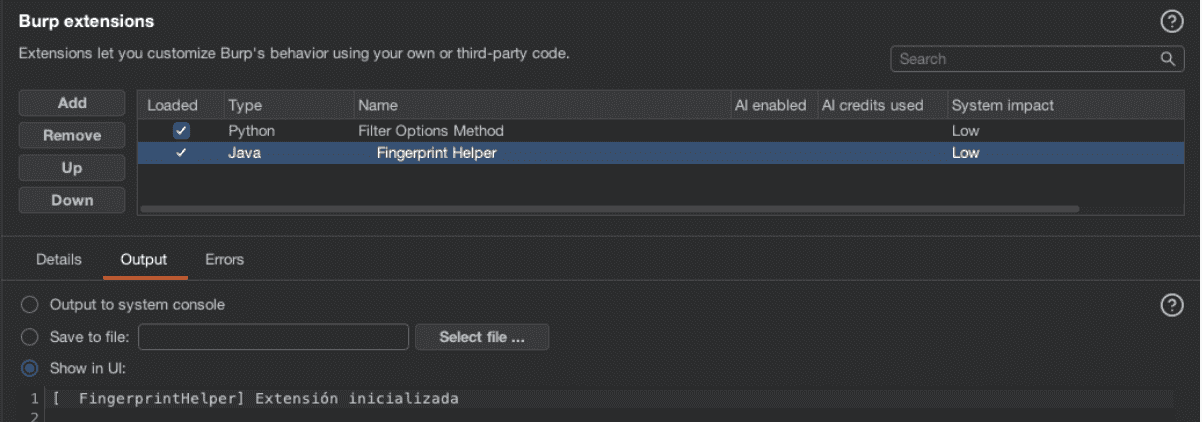Screen dimensions: 1202x422
Task: Click the Extensión inicializada output line
Action: [x=256, y=399]
